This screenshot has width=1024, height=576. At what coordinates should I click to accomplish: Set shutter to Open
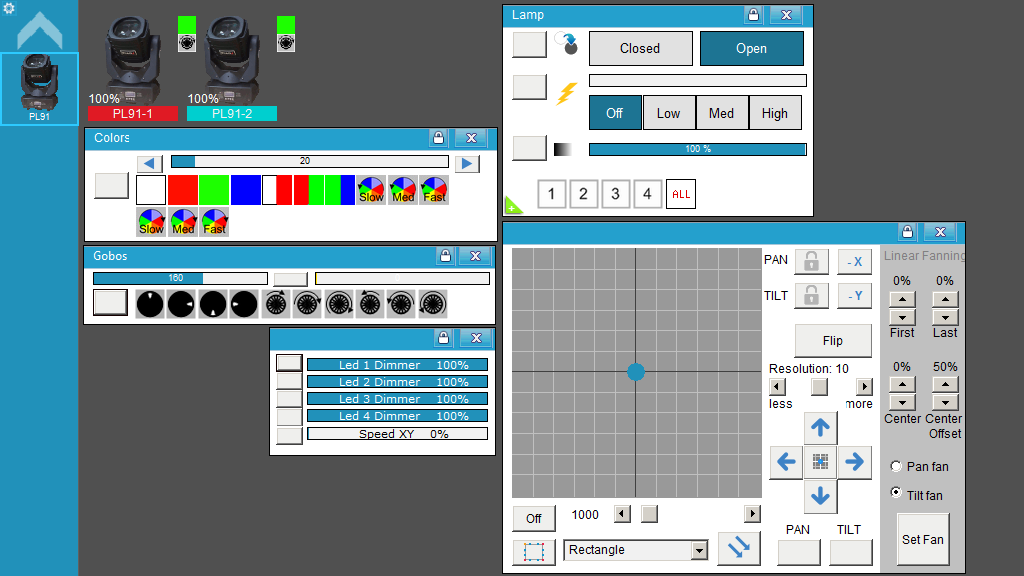tap(752, 48)
